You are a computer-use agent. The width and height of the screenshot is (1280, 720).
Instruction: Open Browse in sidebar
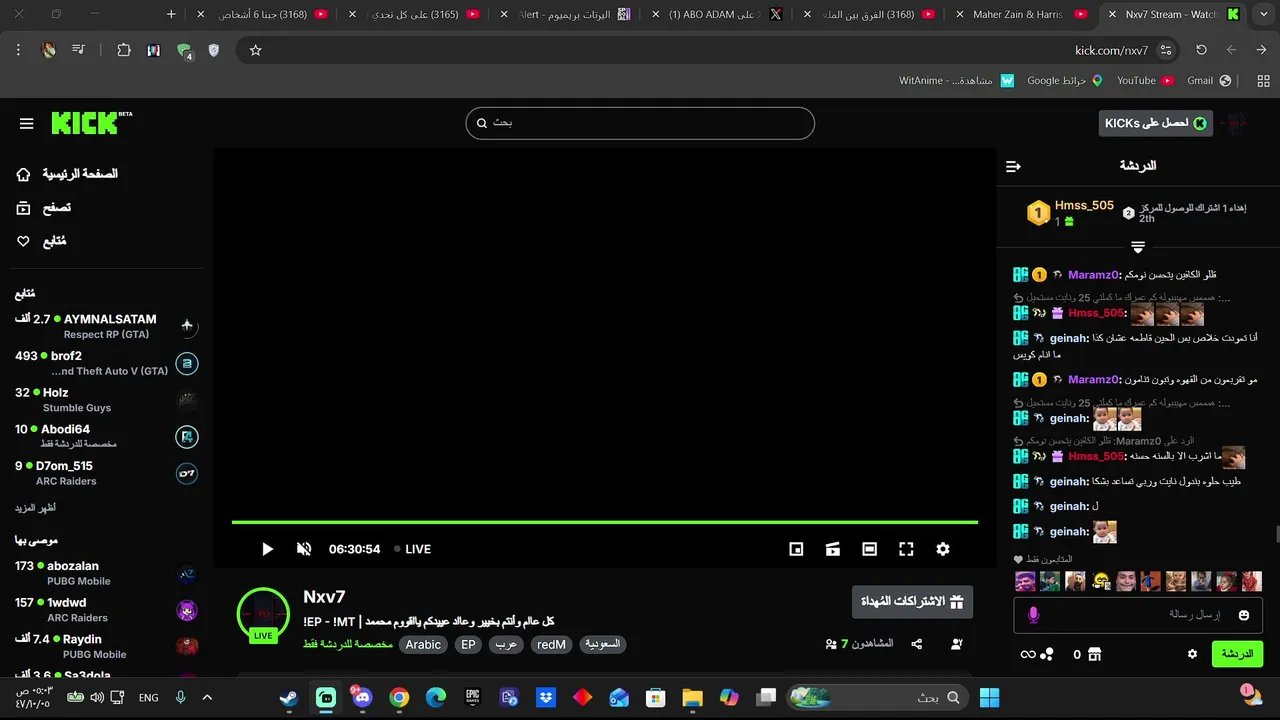click(x=44, y=208)
